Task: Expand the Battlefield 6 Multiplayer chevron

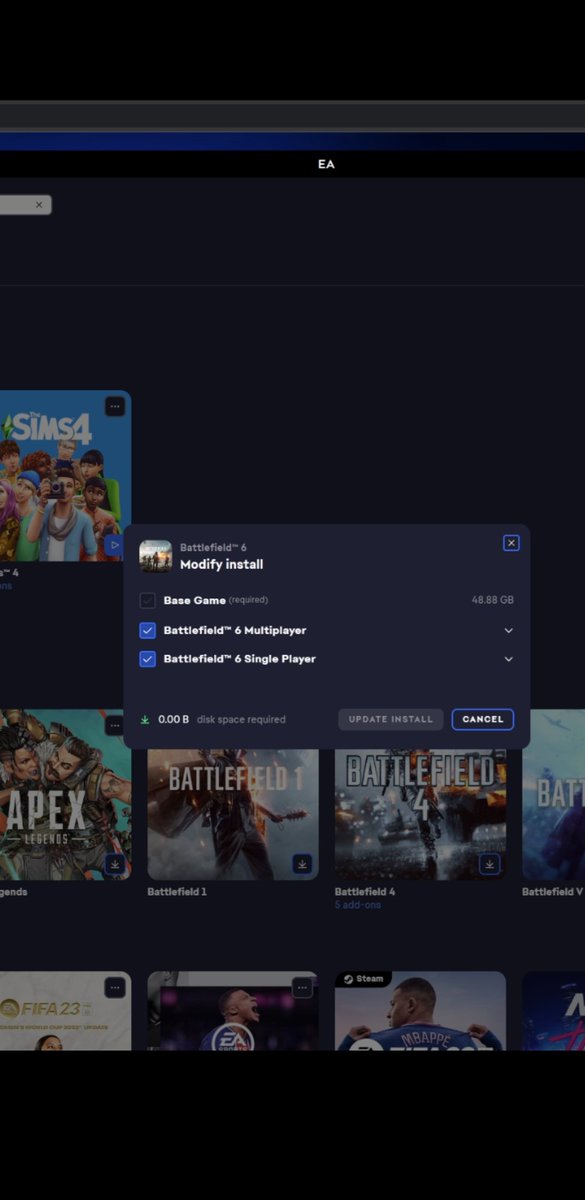Action: [508, 631]
